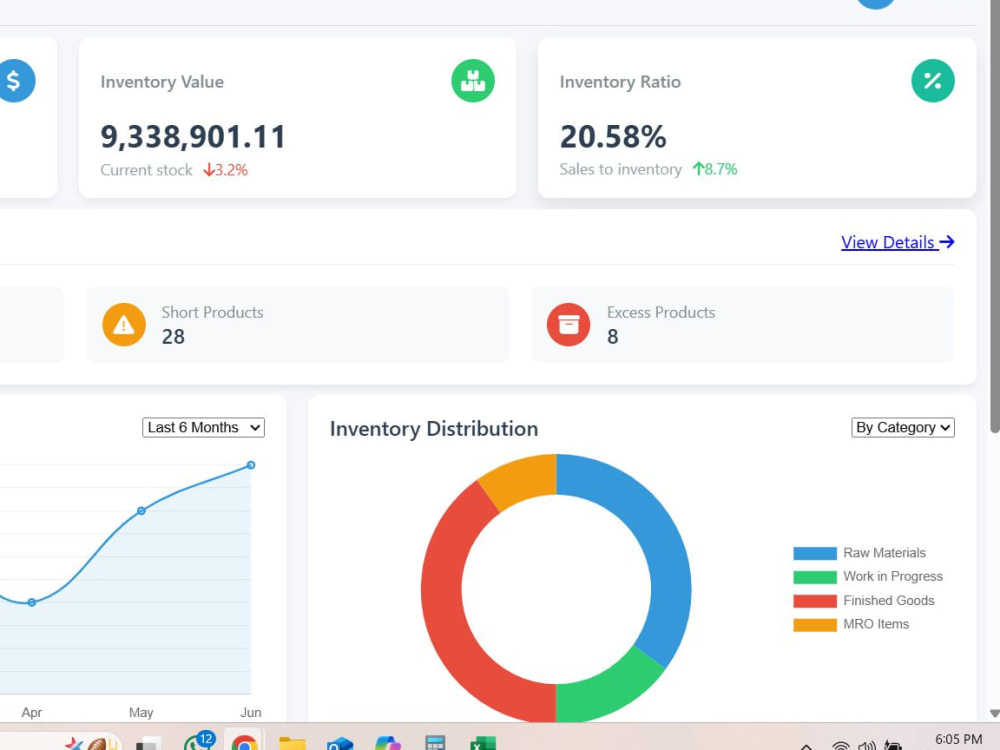Image resolution: width=1000 pixels, height=750 pixels.
Task: Click the green Work in Progress donut segment
Action: click(606, 689)
